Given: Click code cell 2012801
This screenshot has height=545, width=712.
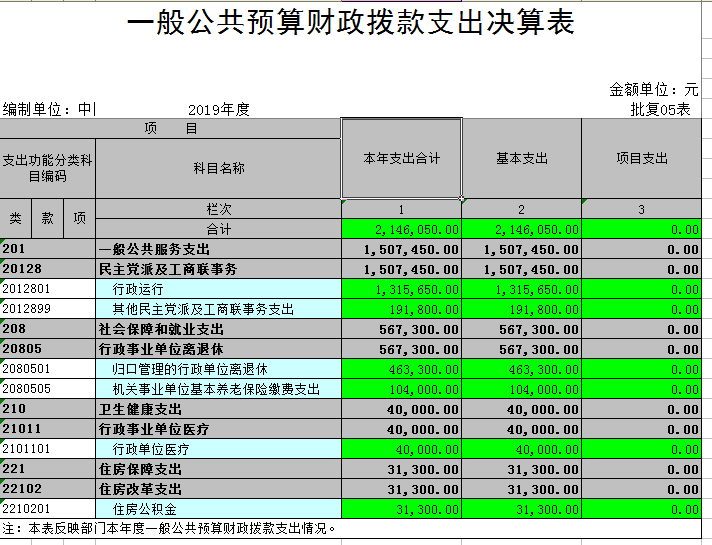Looking at the screenshot, I should [47, 289].
